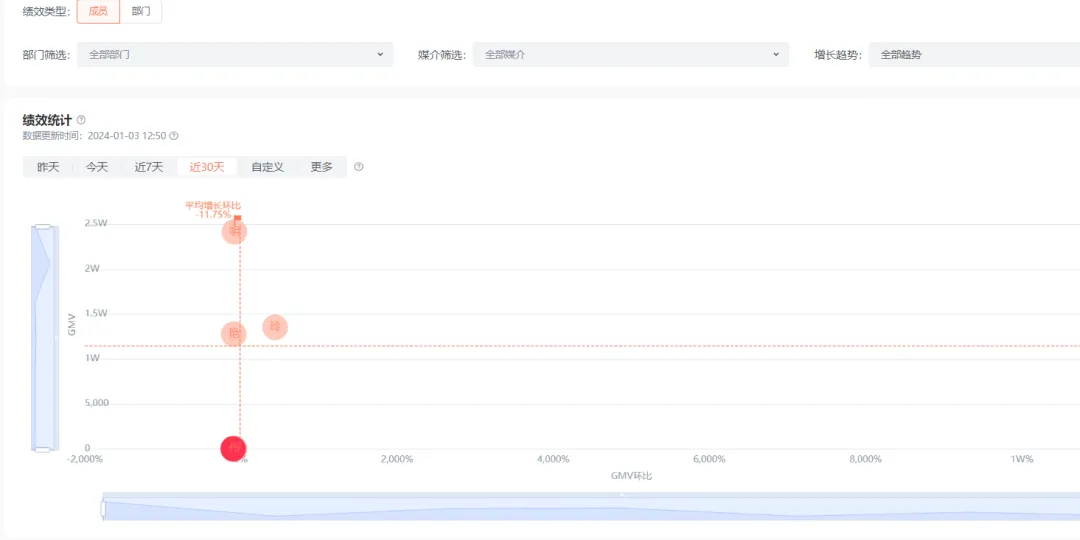Click 自定义 date range option
This screenshot has height=540, width=1080.
(x=268, y=167)
